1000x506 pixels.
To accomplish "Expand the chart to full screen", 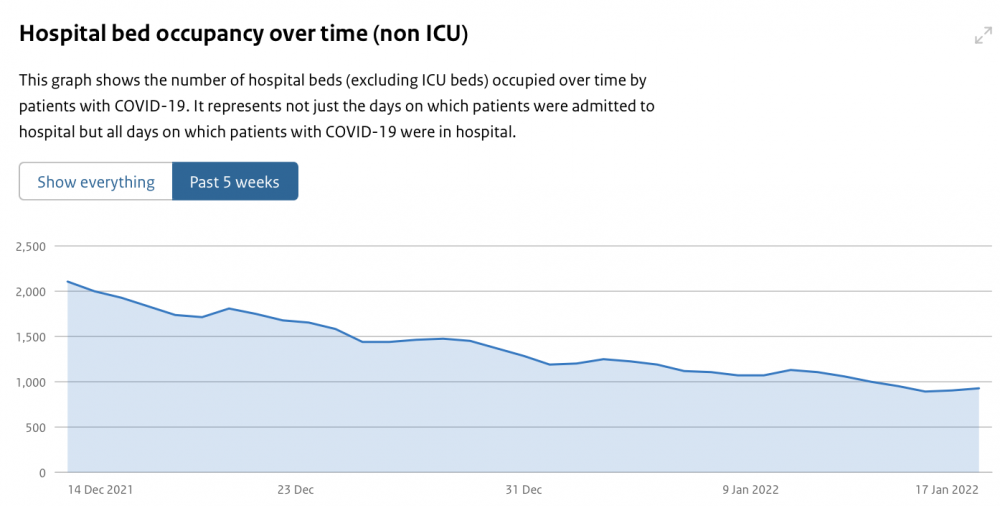I will [983, 36].
